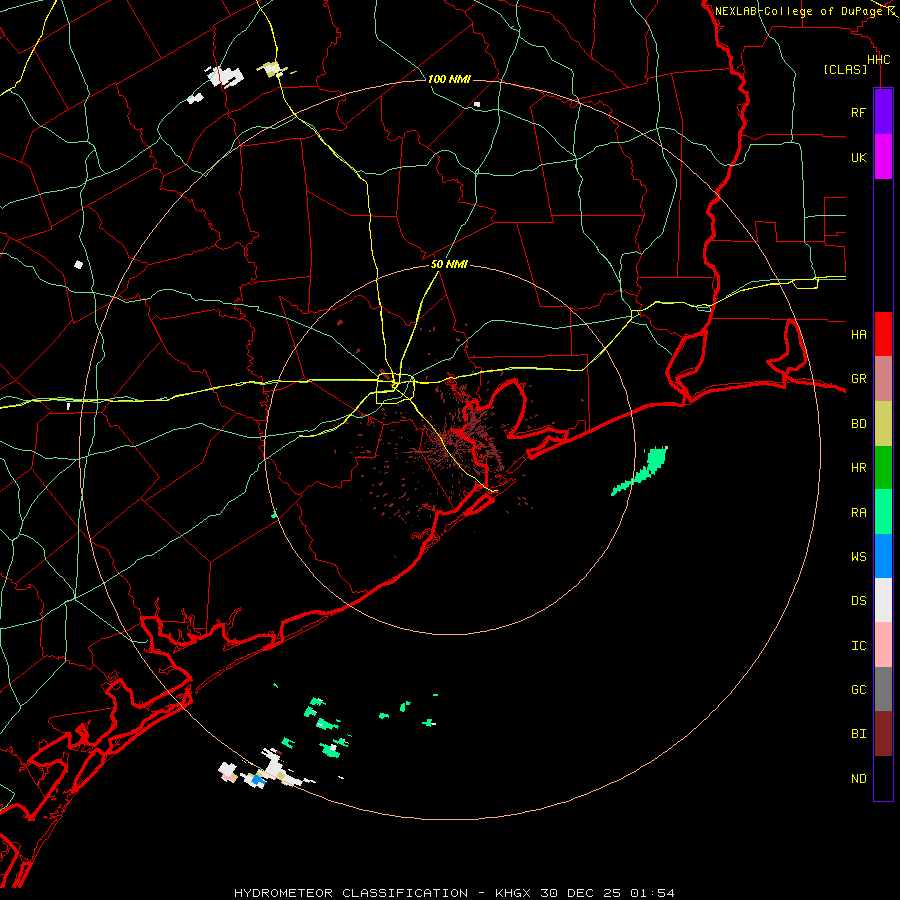
Task: Select the RA legend label
Action: [859, 512]
